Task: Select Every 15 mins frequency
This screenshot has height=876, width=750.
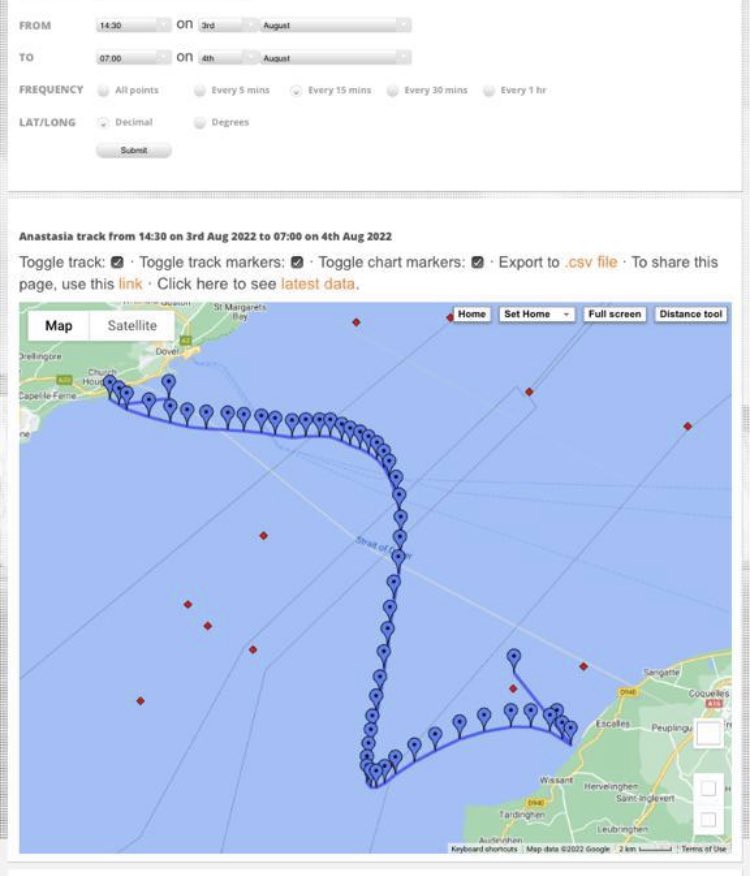Action: click(296, 91)
